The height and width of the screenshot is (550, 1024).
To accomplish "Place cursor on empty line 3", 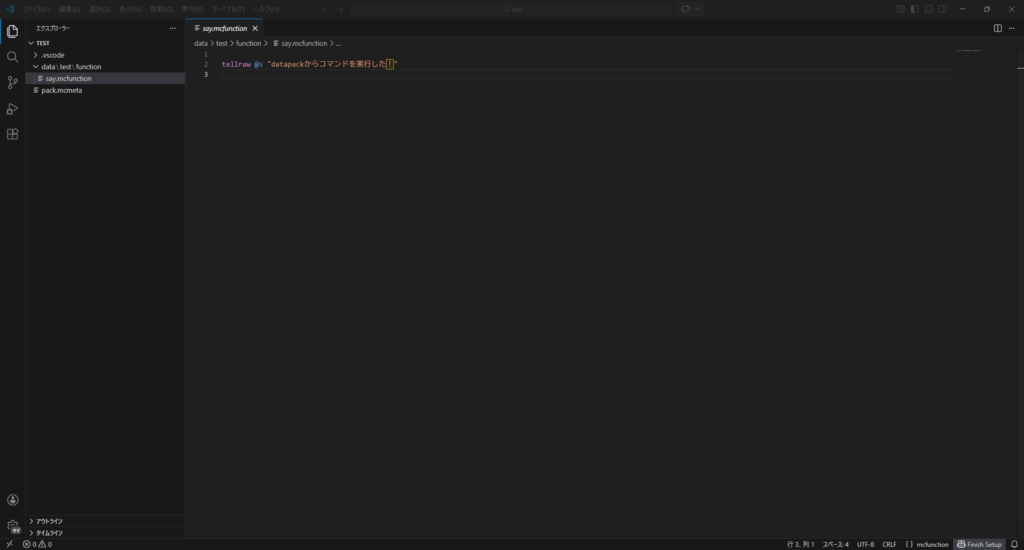I will 586,74.
